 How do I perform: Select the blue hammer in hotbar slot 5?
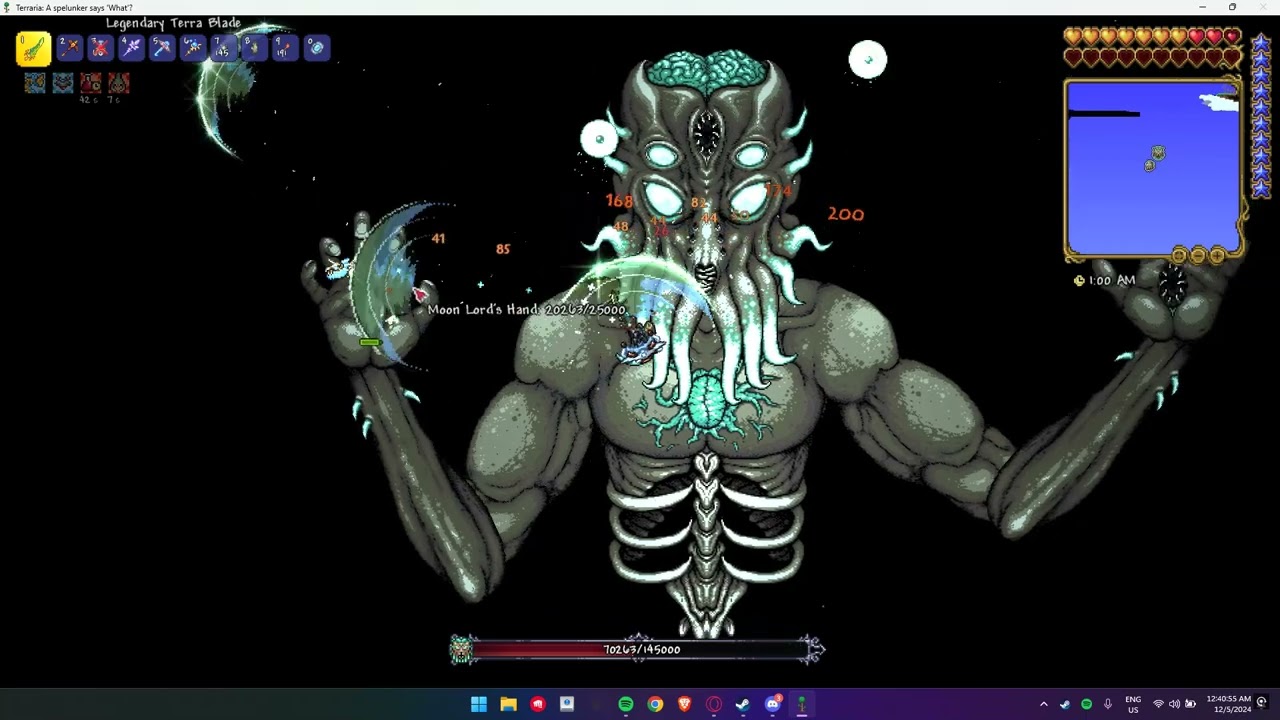162,47
